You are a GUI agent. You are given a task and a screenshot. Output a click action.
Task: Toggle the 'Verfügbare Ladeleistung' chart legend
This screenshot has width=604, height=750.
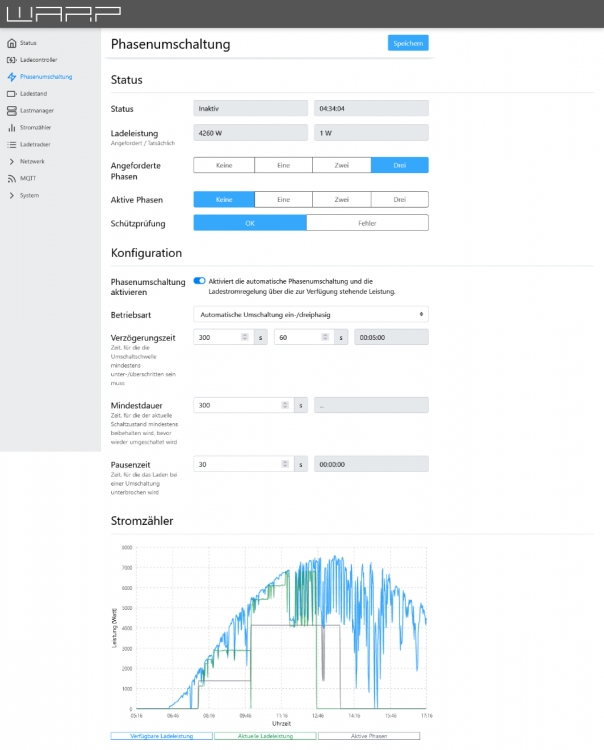coord(162,736)
